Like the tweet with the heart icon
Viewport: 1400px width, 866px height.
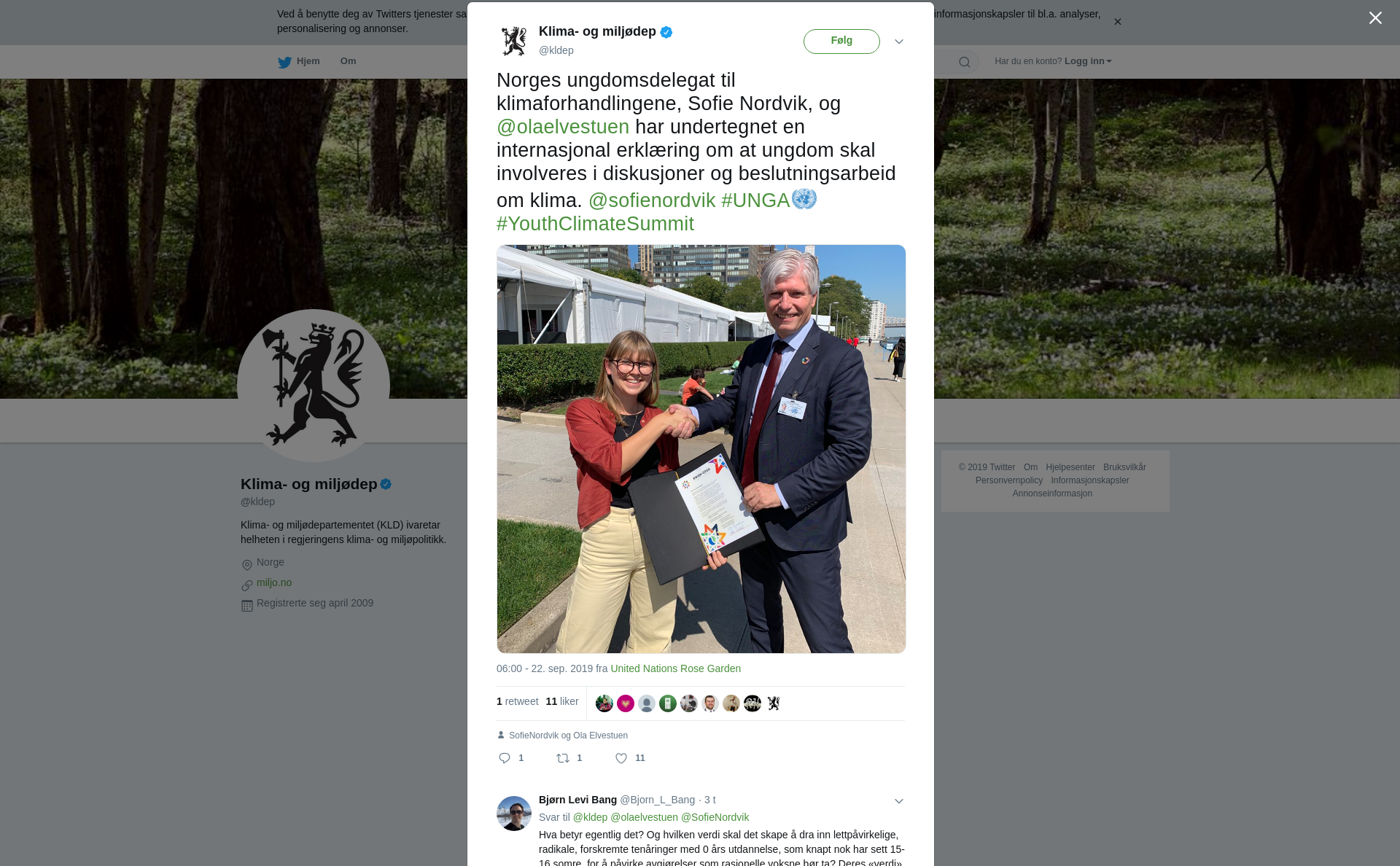621,758
